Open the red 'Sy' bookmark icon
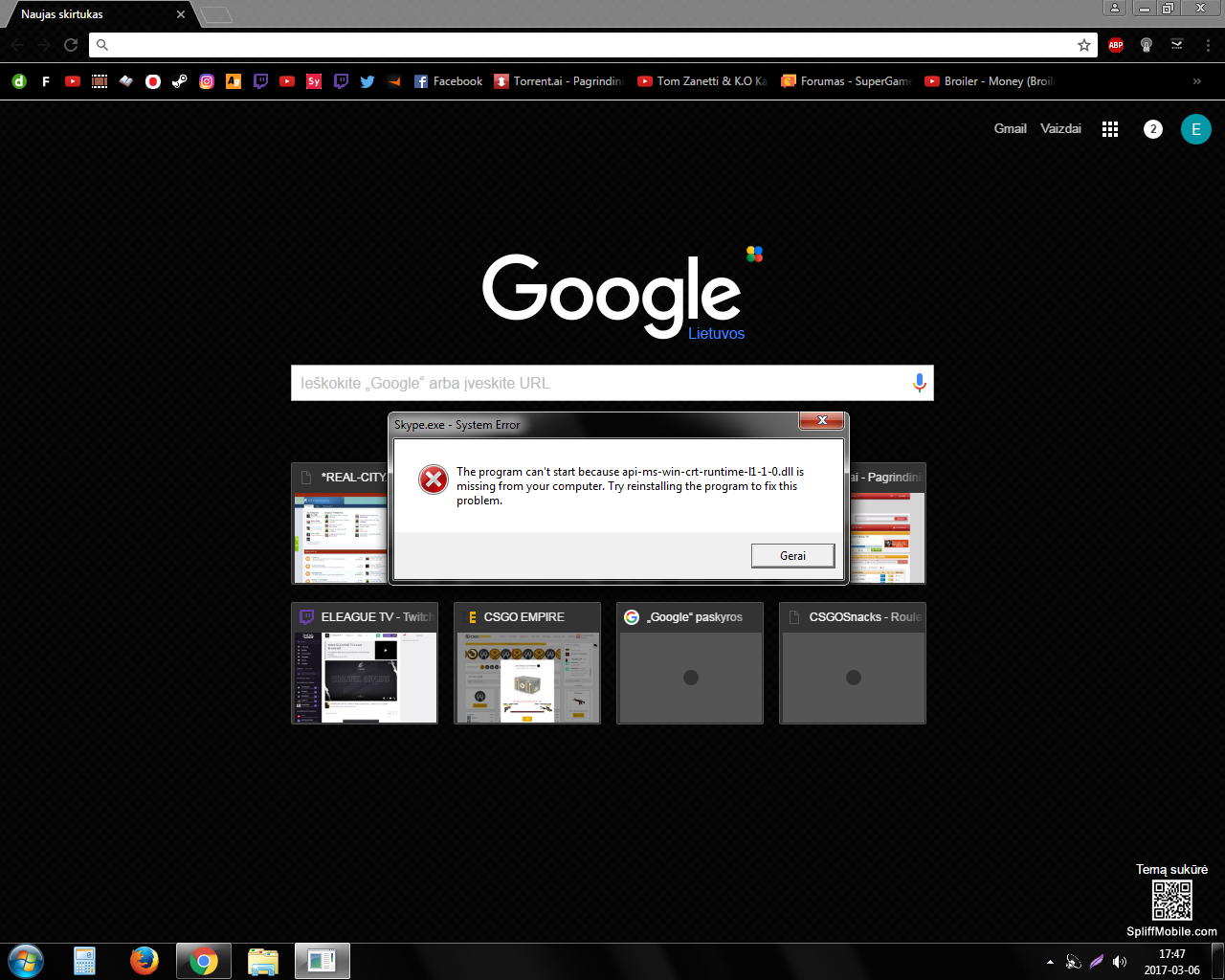Screen dimensions: 1225x980 (x=314, y=81)
